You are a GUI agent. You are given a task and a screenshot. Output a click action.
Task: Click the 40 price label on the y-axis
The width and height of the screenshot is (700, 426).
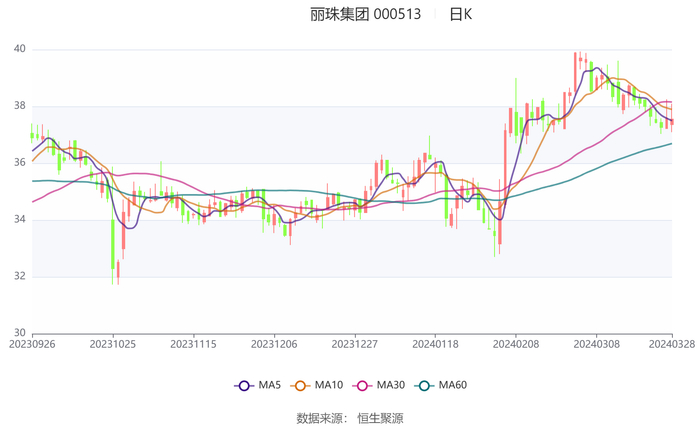click(19, 49)
